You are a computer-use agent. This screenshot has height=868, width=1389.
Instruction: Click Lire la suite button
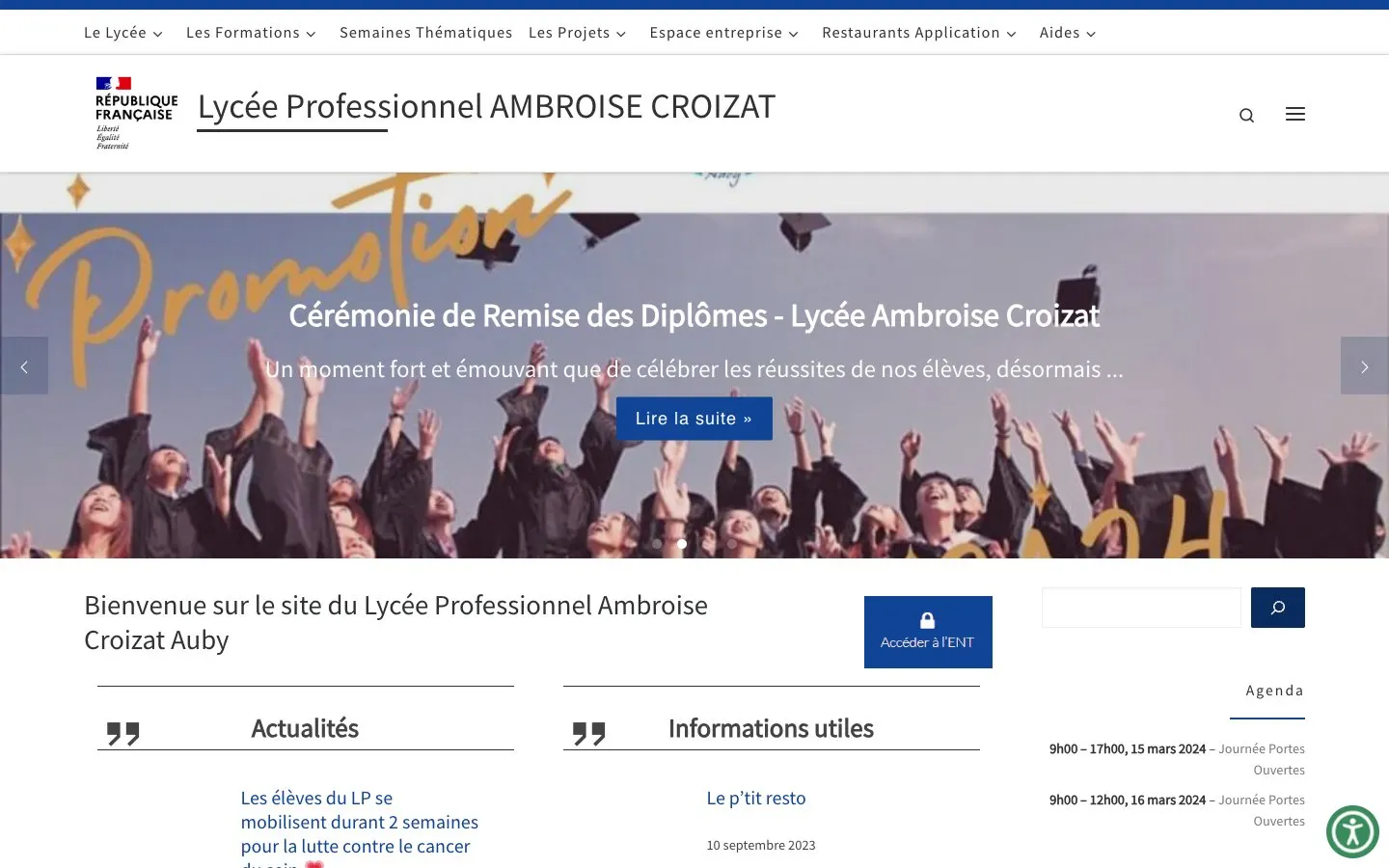pyautogui.click(x=694, y=419)
